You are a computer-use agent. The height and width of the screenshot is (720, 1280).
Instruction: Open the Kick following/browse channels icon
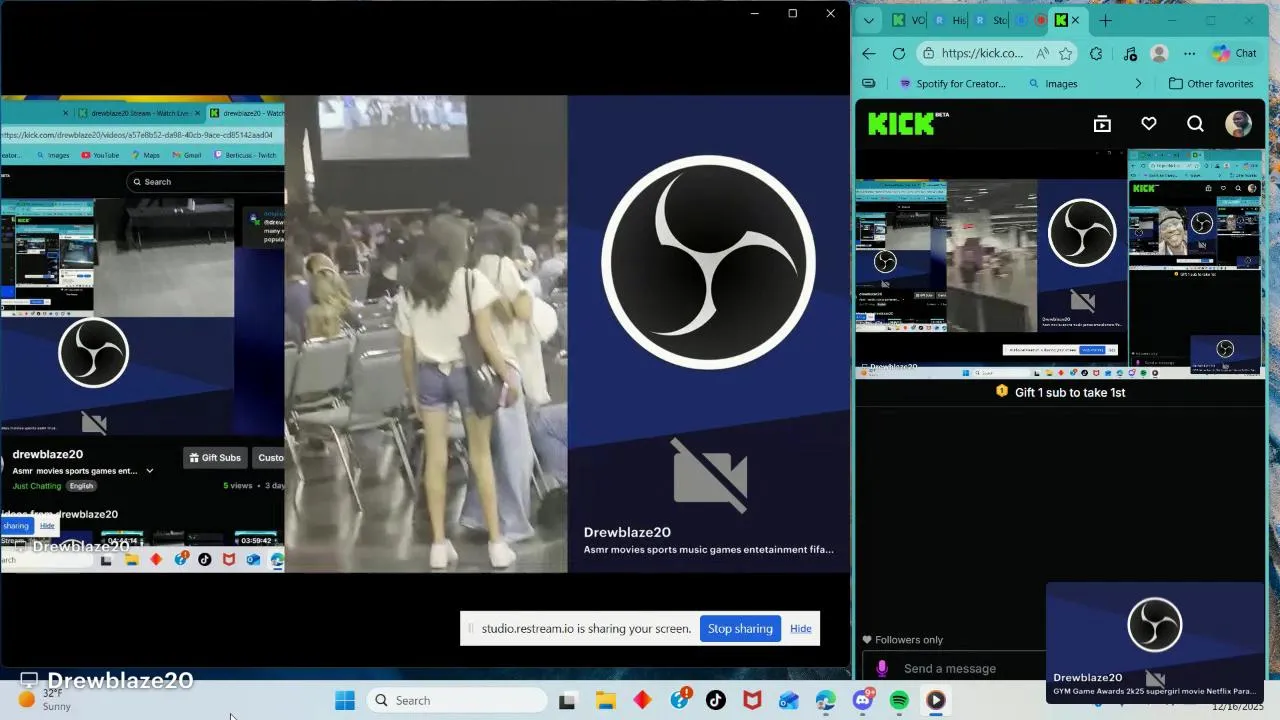pyautogui.click(x=1102, y=124)
